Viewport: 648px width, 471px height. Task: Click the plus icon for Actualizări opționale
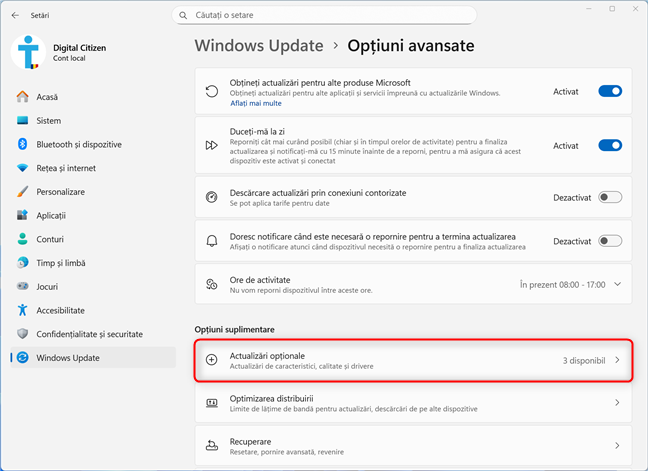click(212, 360)
